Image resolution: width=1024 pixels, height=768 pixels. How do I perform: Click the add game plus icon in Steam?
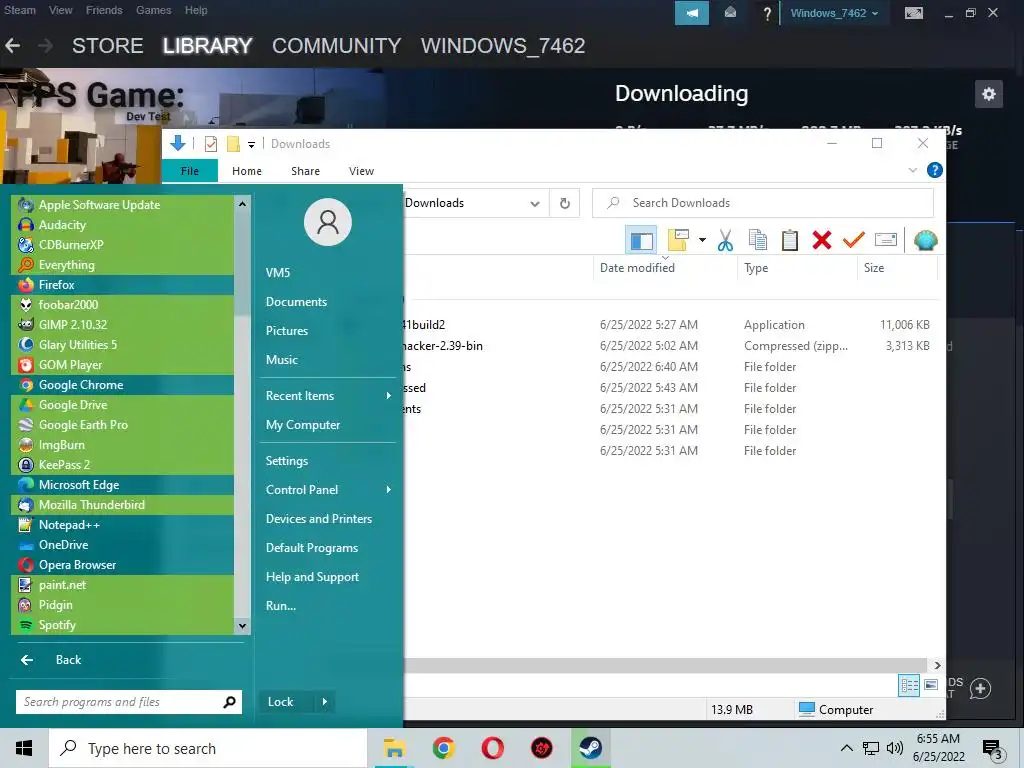point(980,688)
